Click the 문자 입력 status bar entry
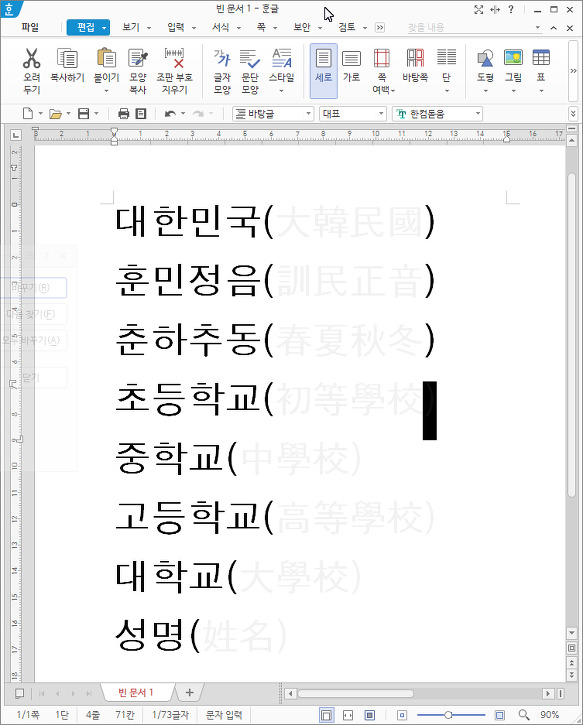583x725 pixels. [x=224, y=715]
